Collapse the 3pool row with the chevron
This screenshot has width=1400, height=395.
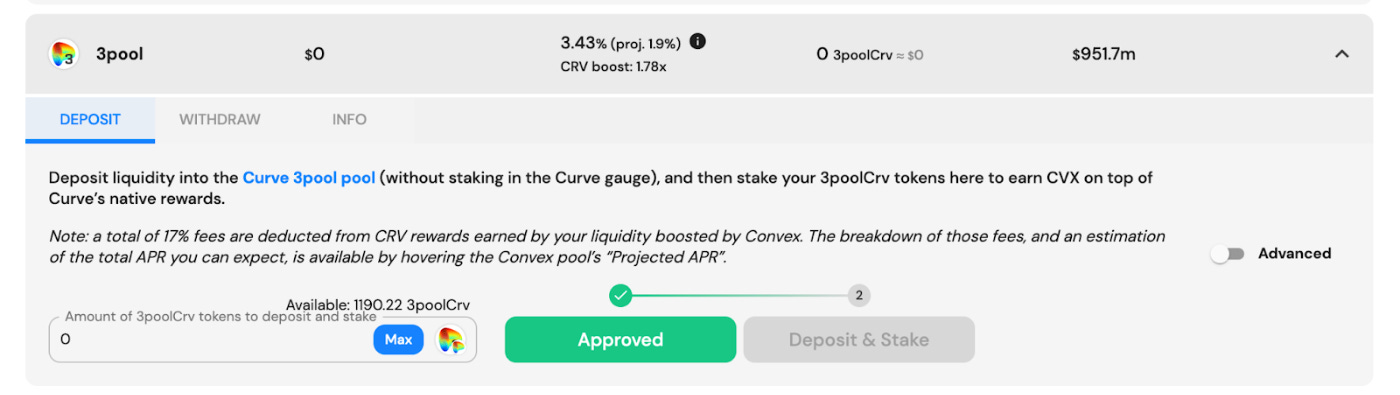tap(1342, 54)
